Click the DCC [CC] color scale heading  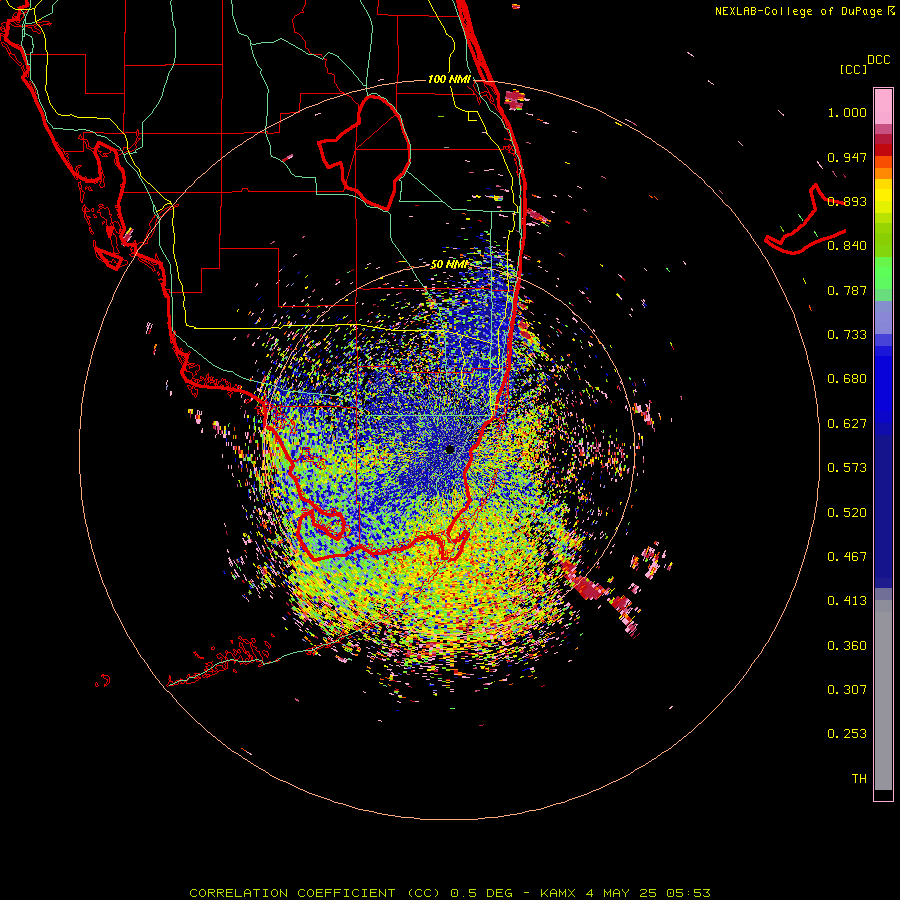click(x=864, y=64)
